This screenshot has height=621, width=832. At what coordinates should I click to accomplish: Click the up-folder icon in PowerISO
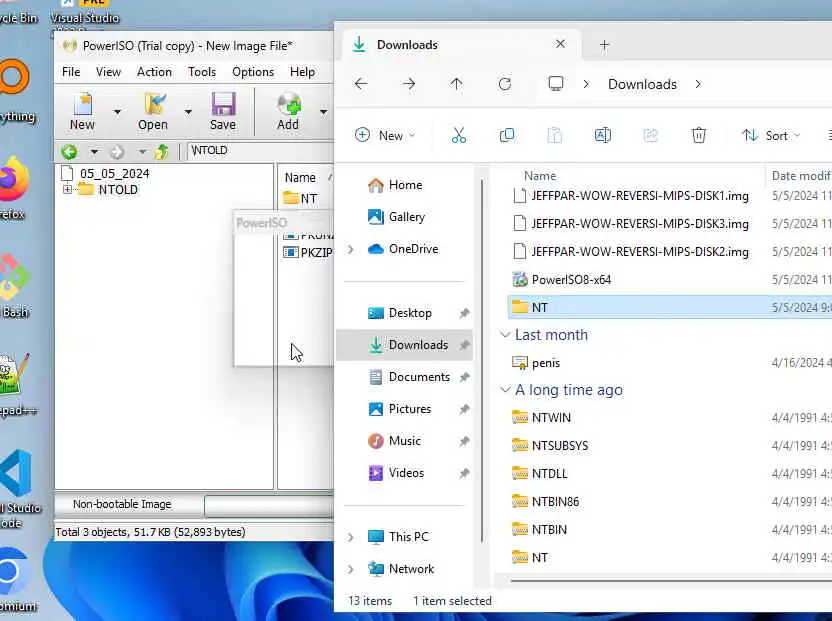pyautogui.click(x=161, y=152)
